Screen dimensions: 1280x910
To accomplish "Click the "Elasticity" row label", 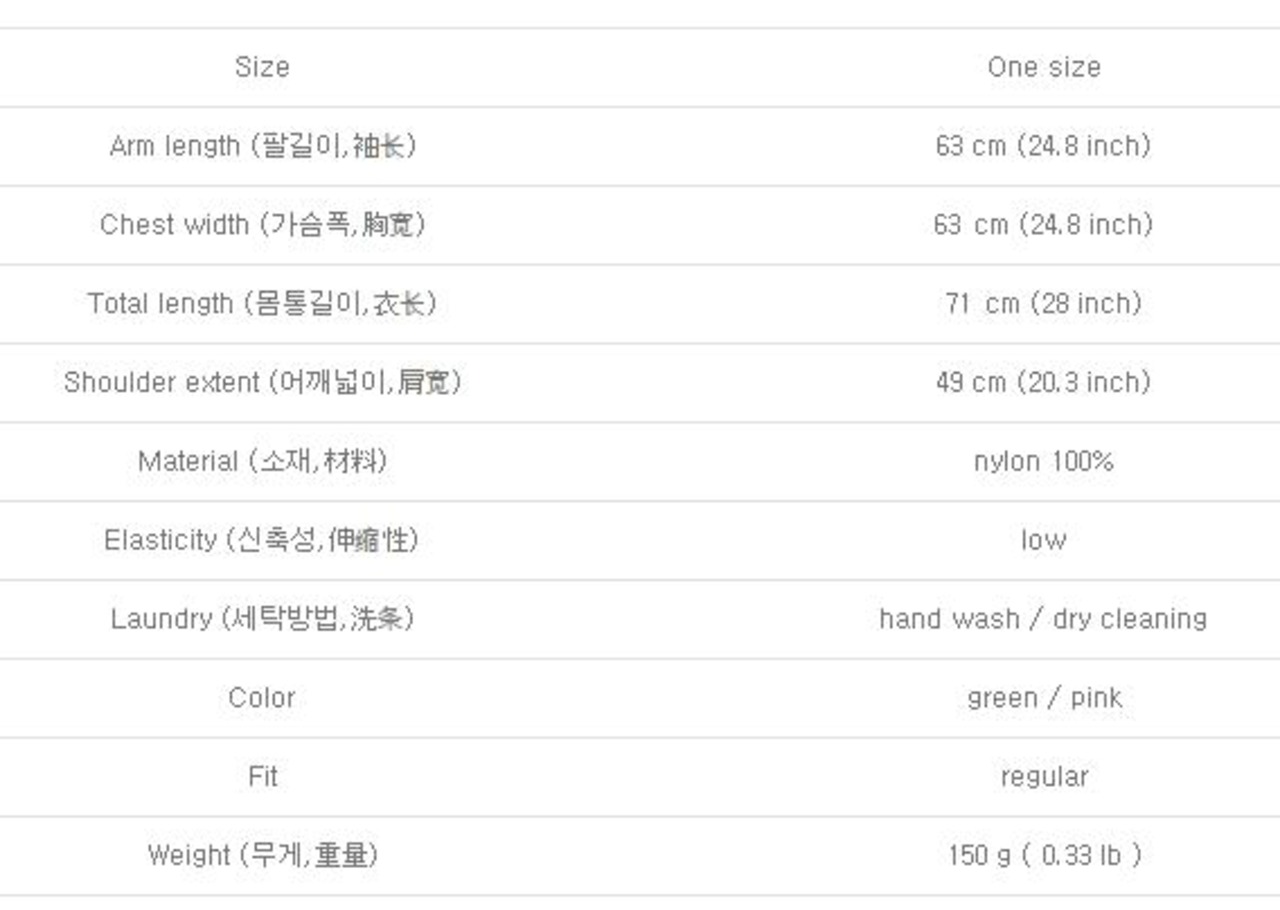I will [x=262, y=540].
